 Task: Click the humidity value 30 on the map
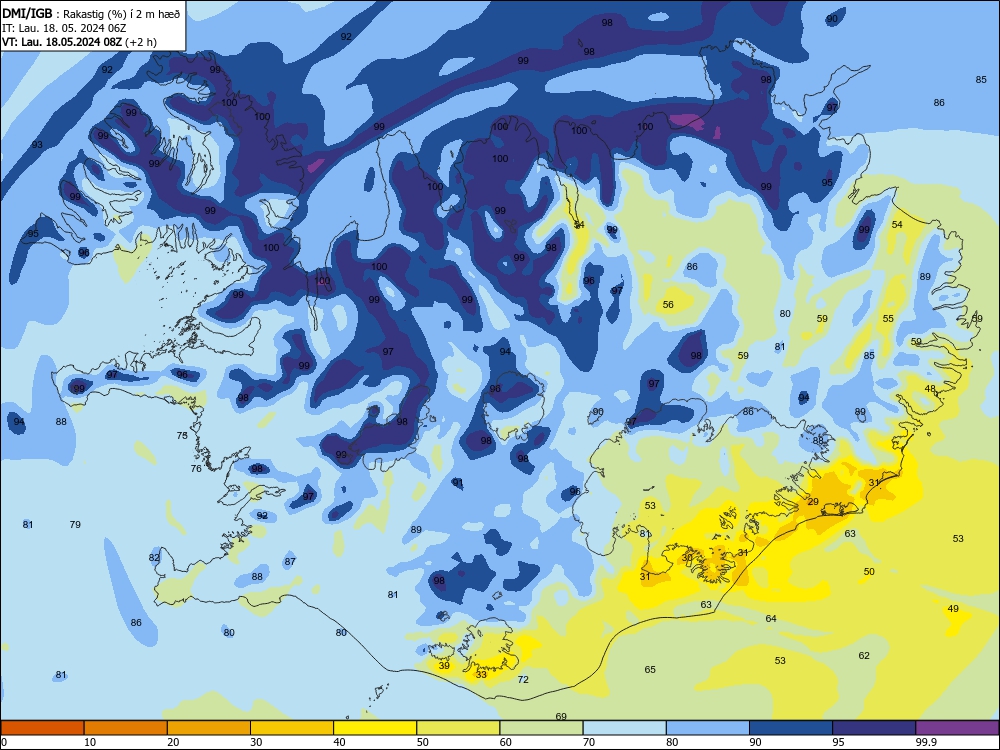[x=687, y=557]
